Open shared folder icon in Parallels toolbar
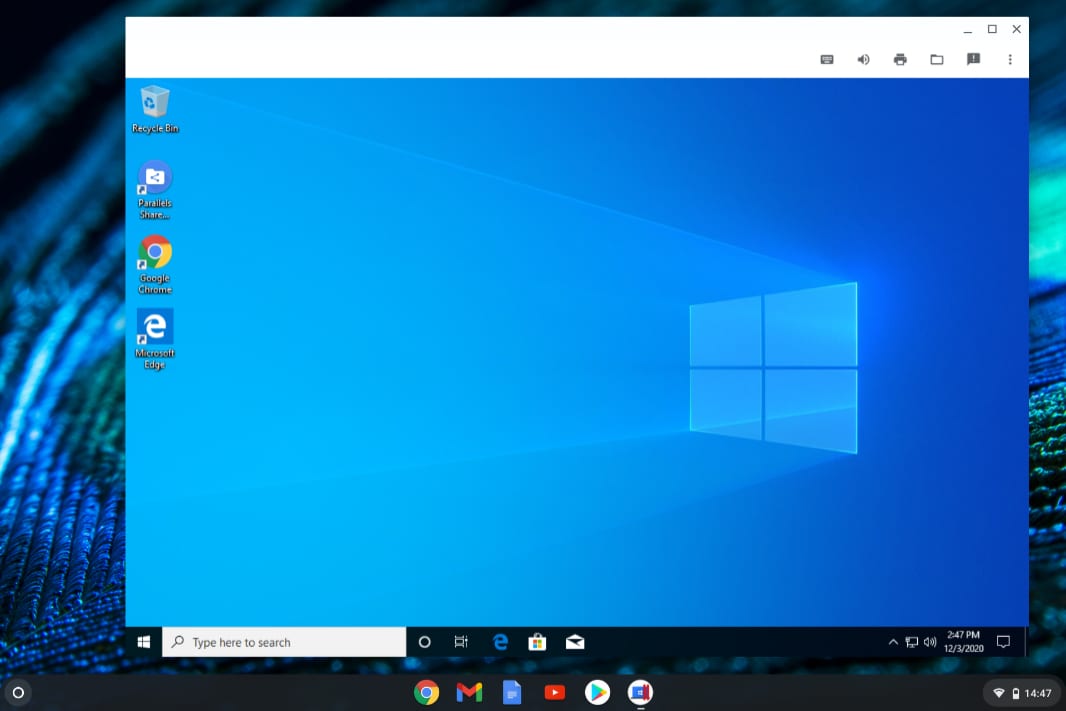1066x711 pixels. pos(937,60)
